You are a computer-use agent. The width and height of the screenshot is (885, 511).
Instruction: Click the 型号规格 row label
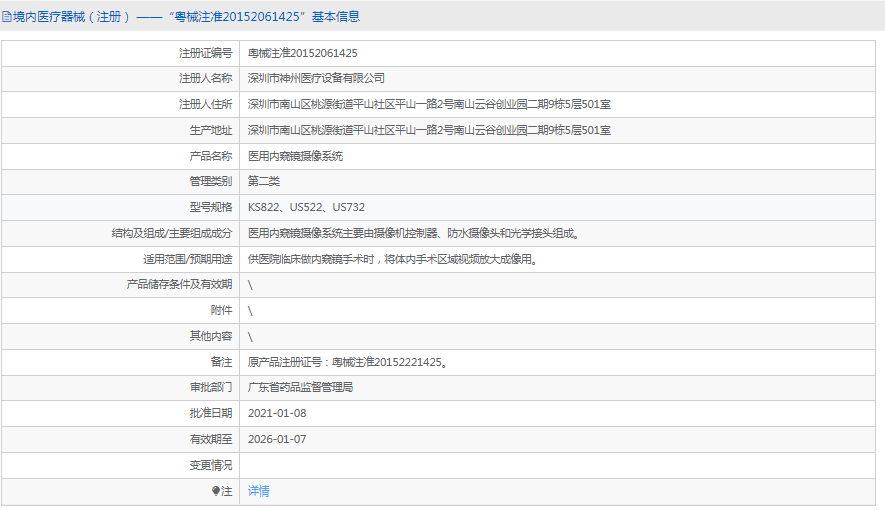click(x=211, y=207)
